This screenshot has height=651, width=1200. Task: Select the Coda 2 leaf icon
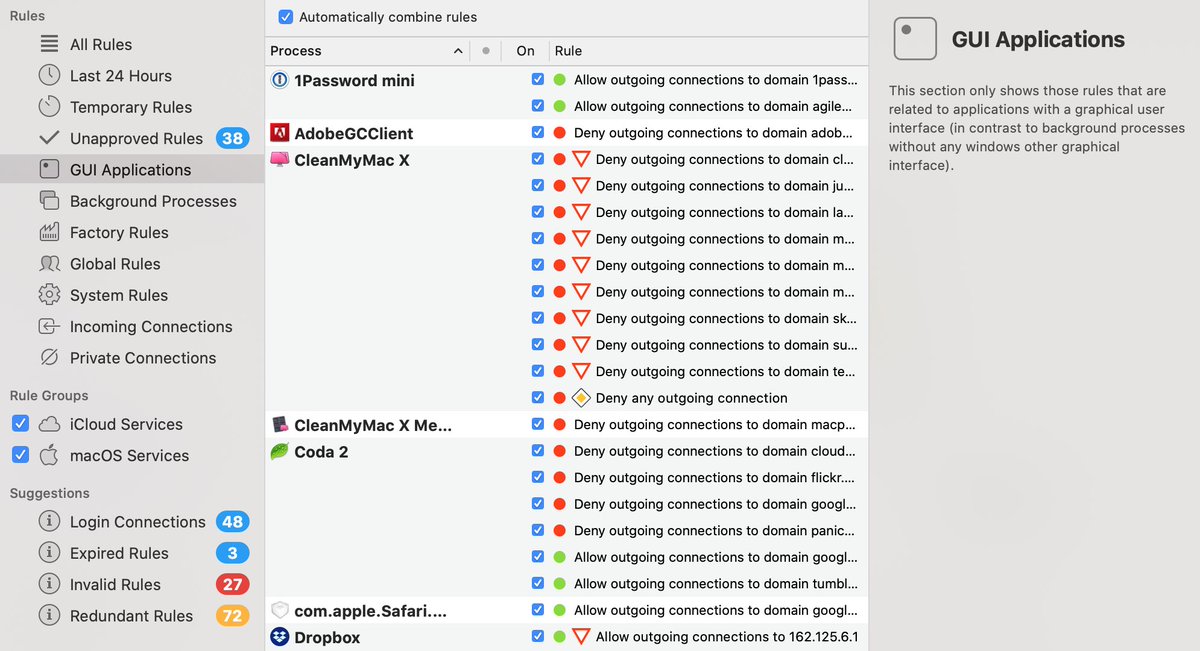[x=280, y=451]
